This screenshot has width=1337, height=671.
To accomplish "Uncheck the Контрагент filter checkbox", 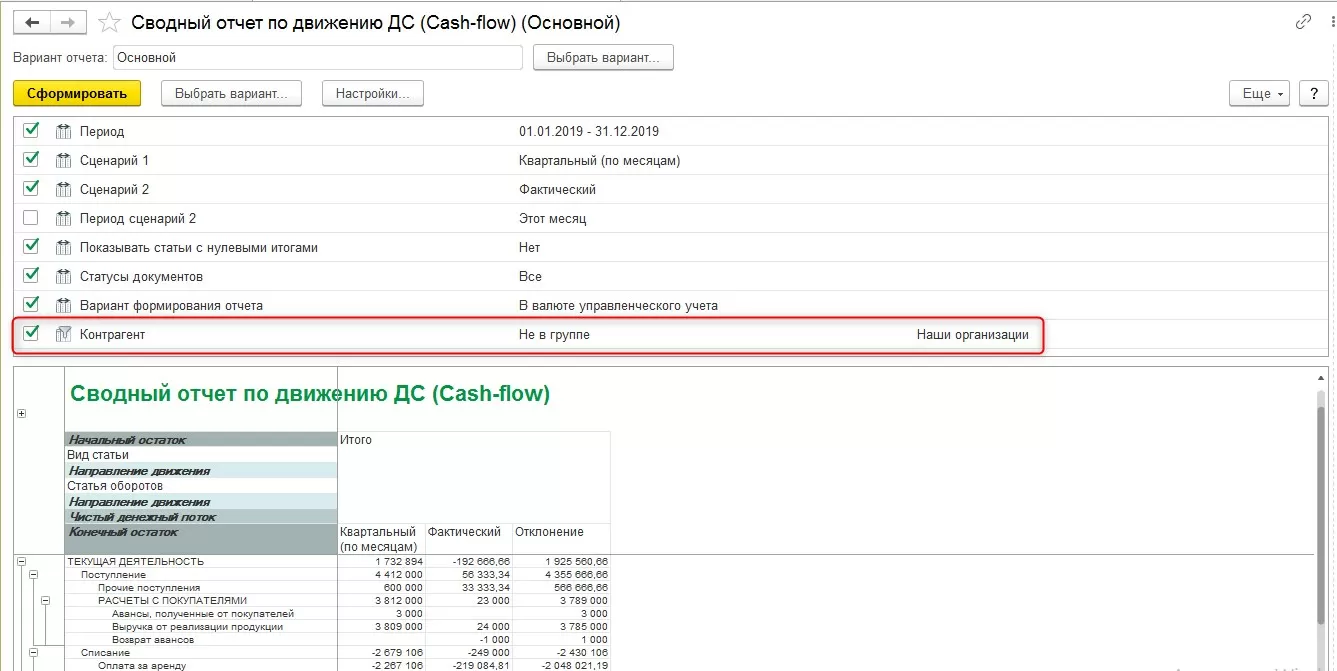I will click(31, 333).
